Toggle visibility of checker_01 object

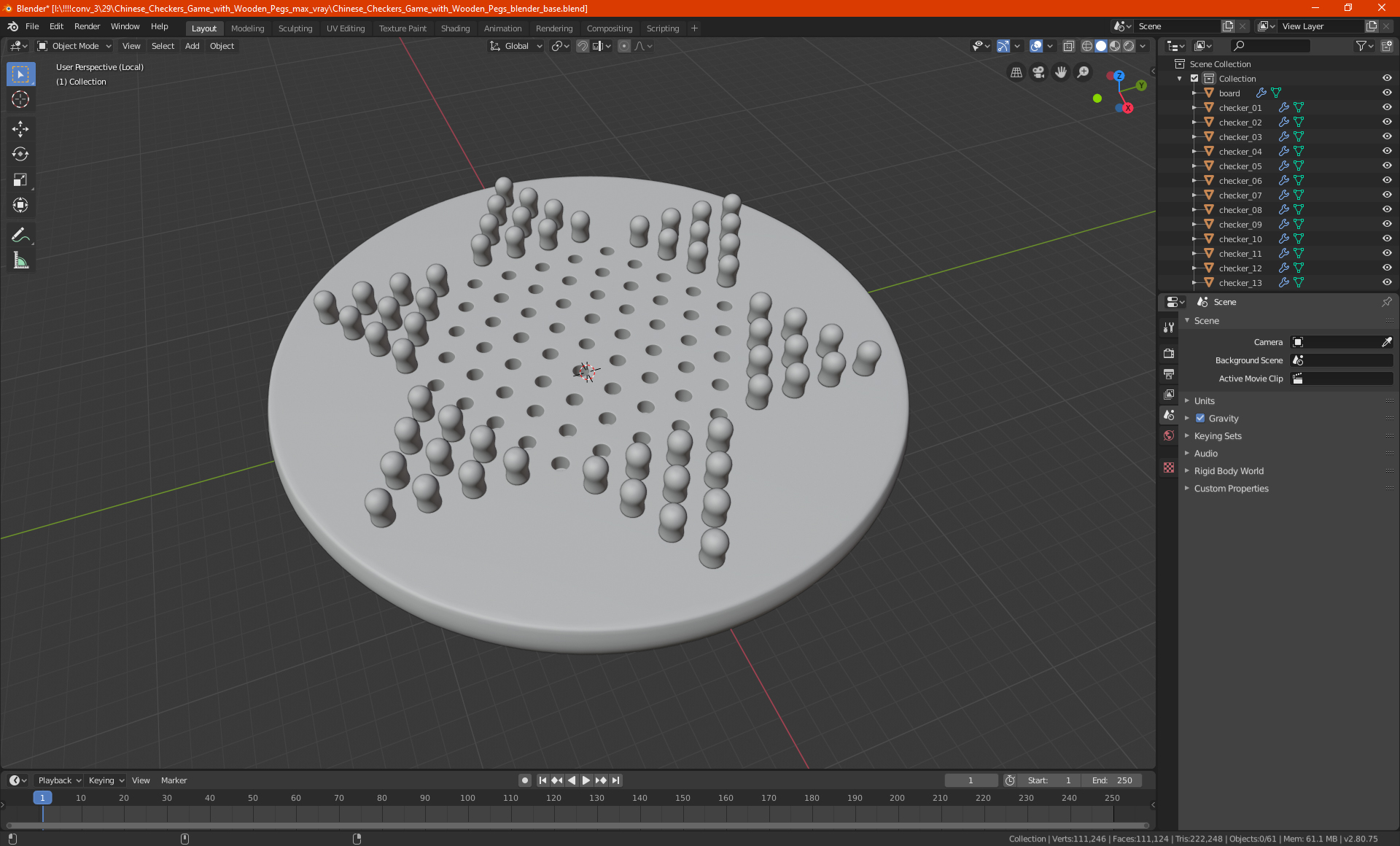(x=1387, y=107)
